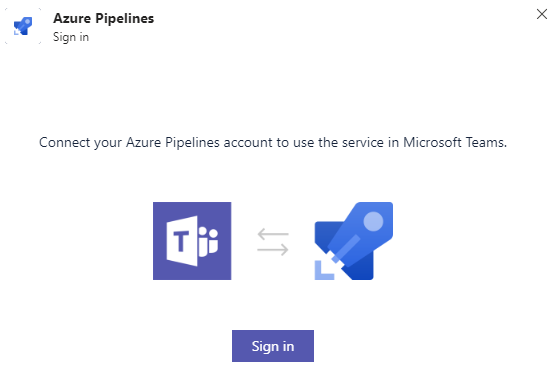This screenshot has height=381, width=557.
Task: Click the bold Azure Pipelines title text
Action: click(103, 18)
